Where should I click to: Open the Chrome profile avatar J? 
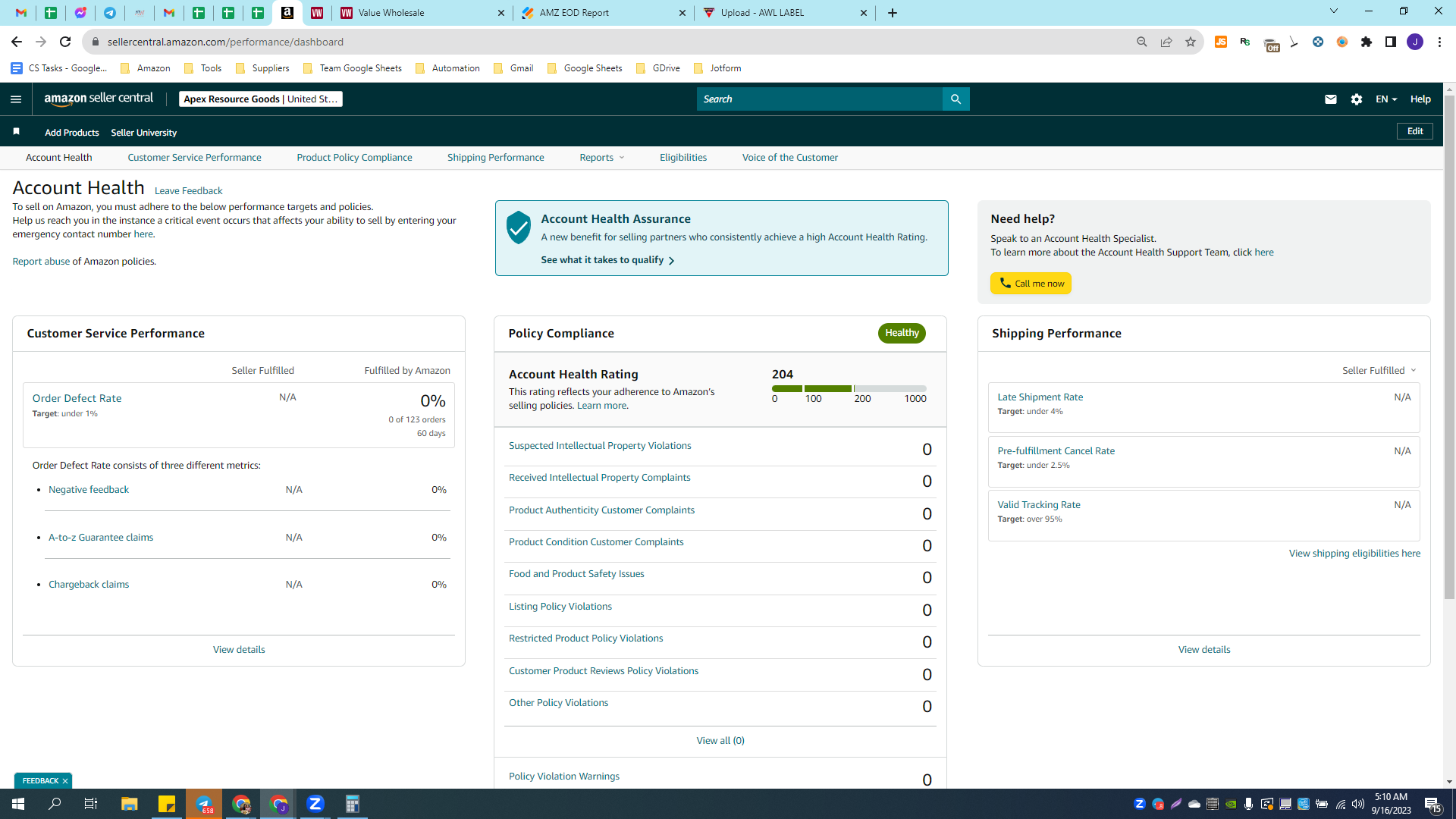pyautogui.click(x=1415, y=42)
